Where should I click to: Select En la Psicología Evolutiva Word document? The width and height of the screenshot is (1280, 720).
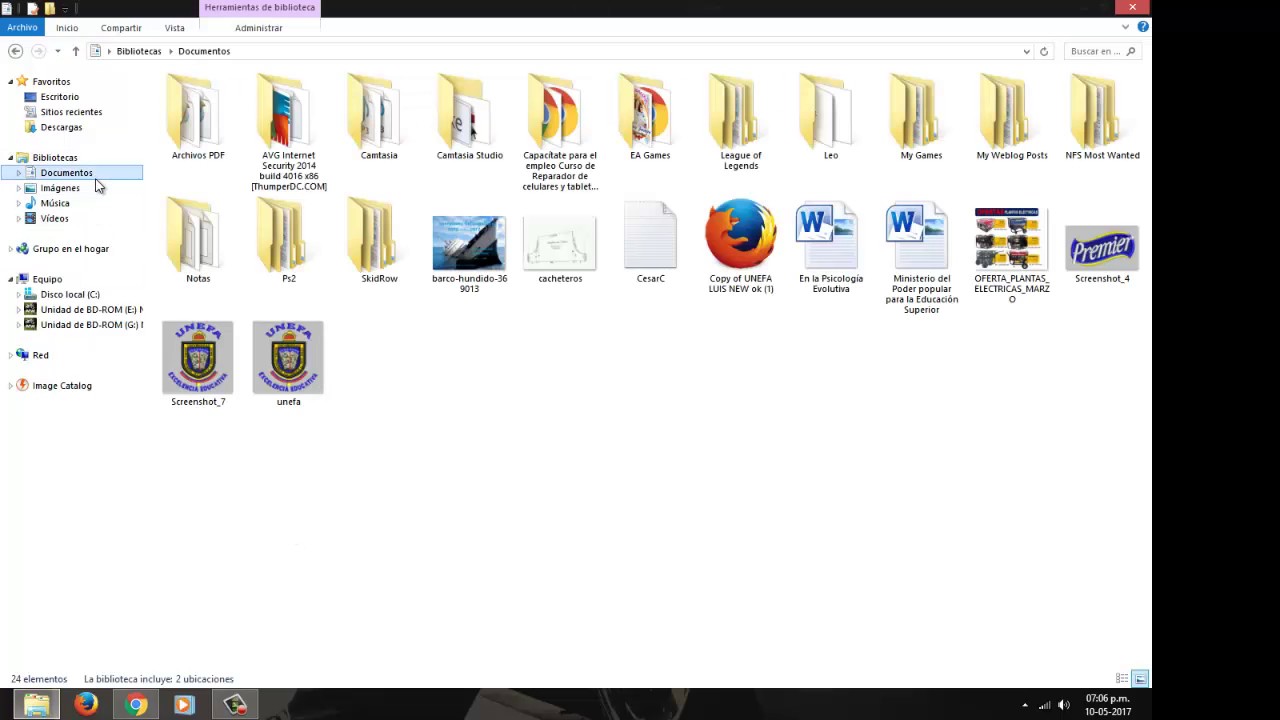coord(831,247)
